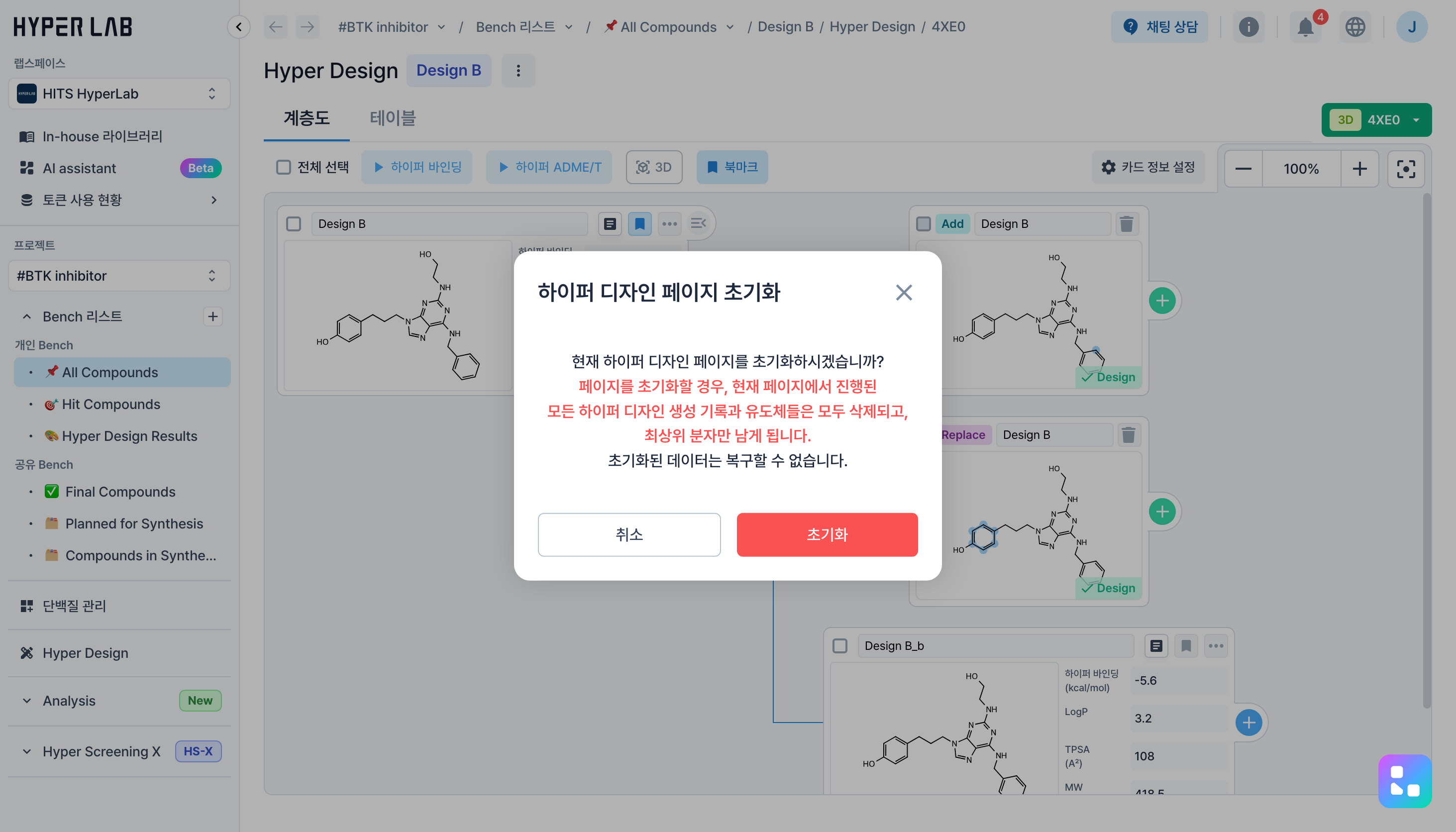Expand the 3D 4XE0 dropdown
The height and width of the screenshot is (832, 1456).
click(1415, 120)
